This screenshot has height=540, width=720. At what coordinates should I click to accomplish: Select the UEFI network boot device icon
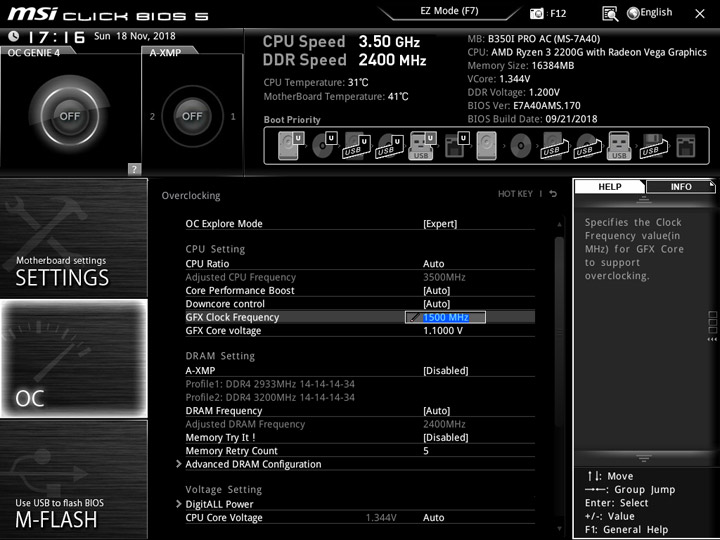[x=456, y=146]
